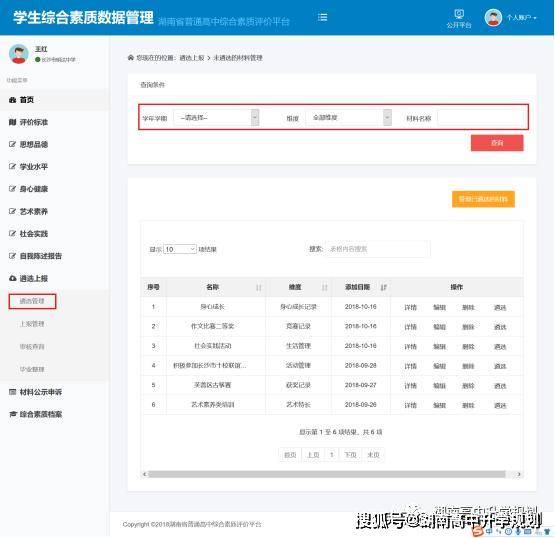This screenshot has width=555, height=538.
Task: Open the 公开平台 icon in top bar
Action: tap(459, 18)
